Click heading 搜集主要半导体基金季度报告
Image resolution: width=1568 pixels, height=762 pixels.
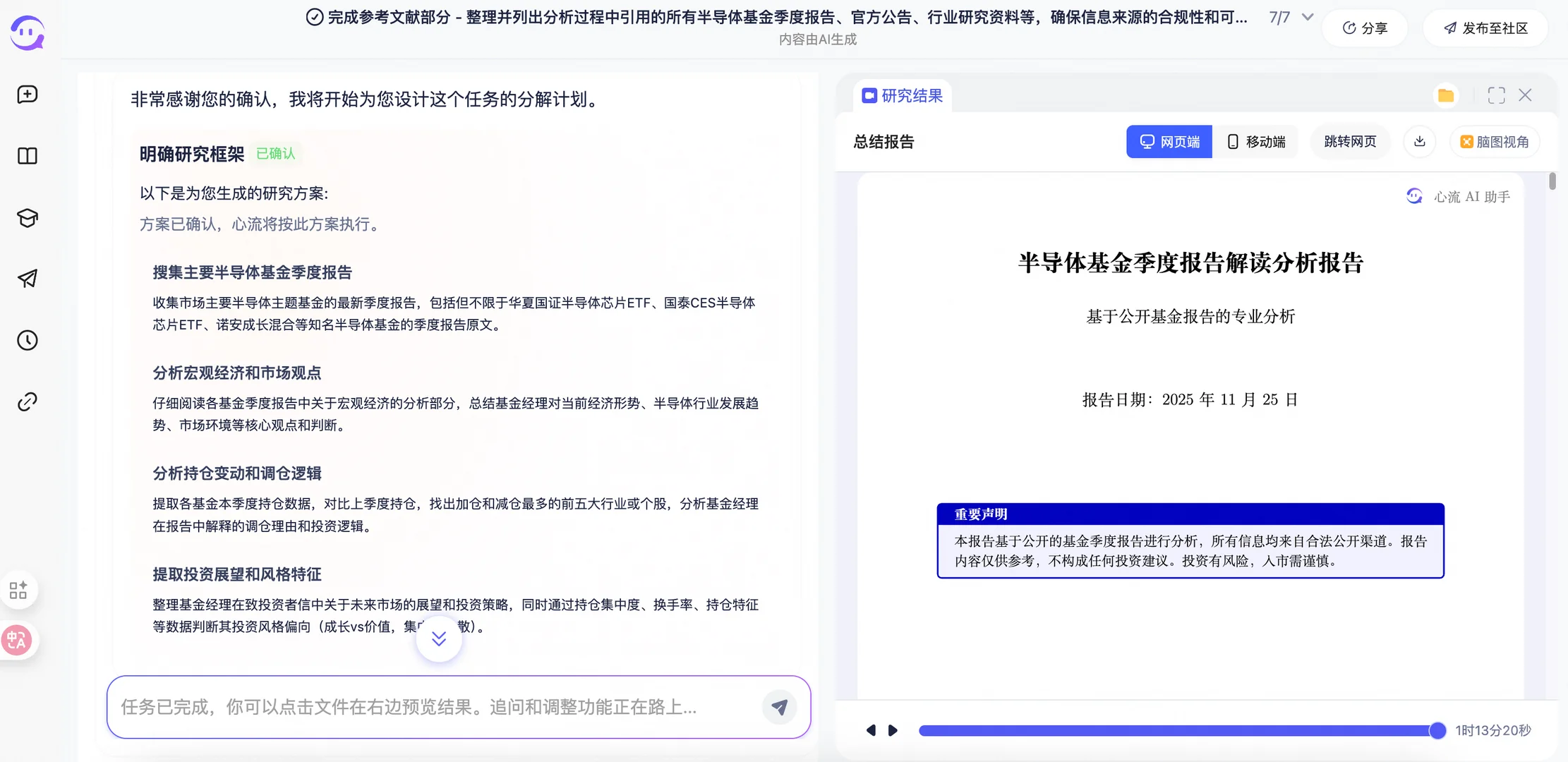pyautogui.click(x=252, y=272)
